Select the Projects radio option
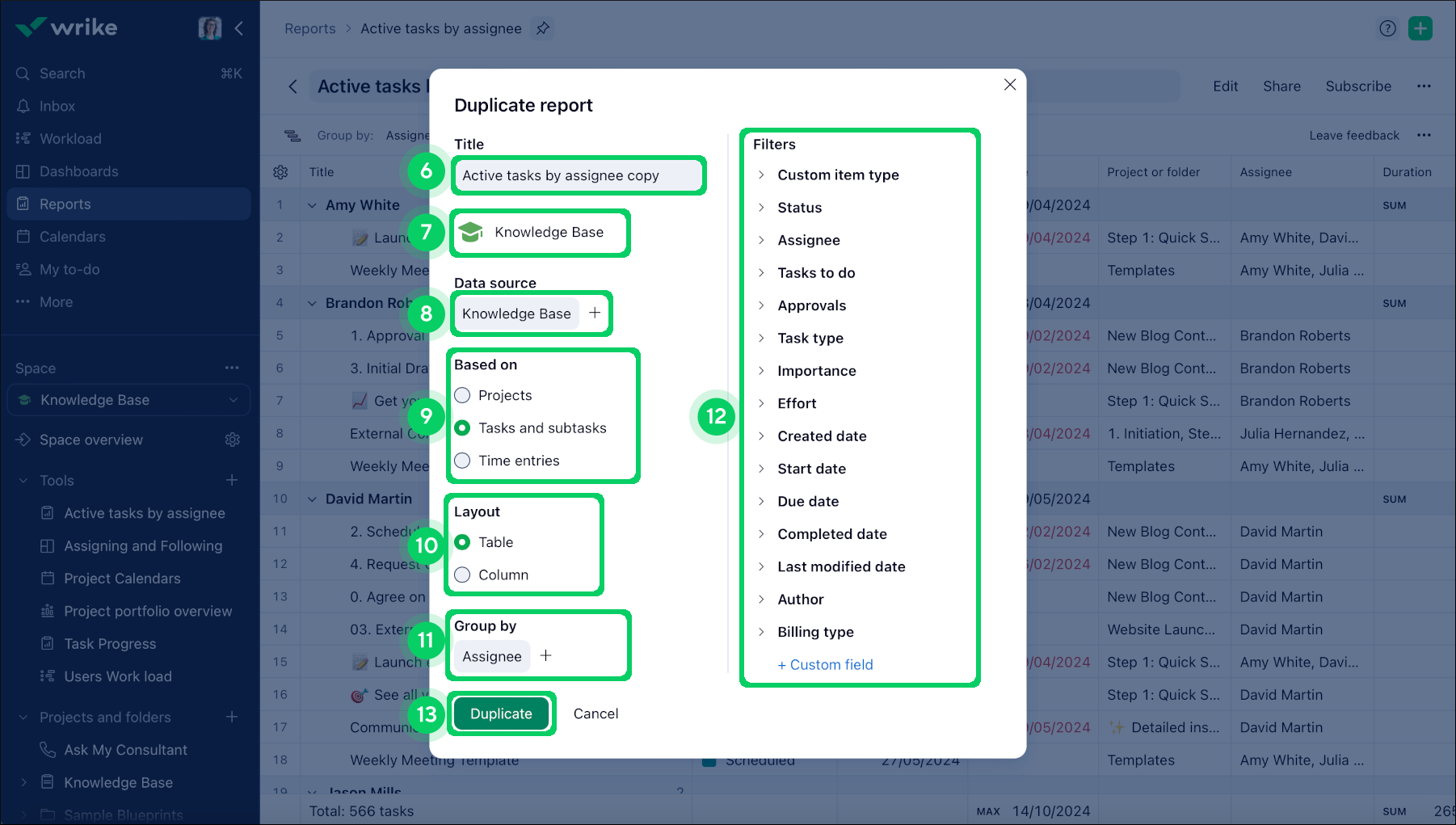 [x=462, y=395]
